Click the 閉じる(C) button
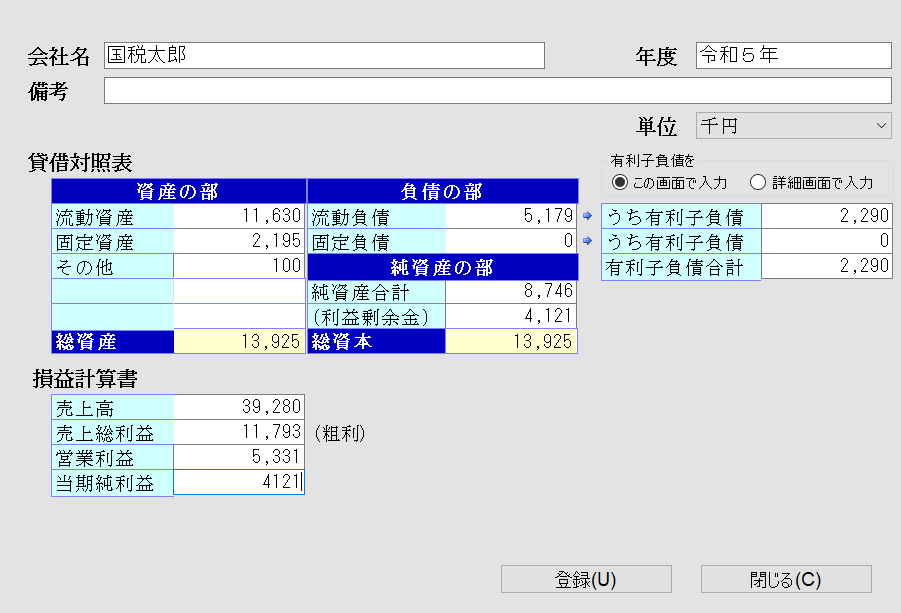This screenshot has width=901, height=613. 787,578
